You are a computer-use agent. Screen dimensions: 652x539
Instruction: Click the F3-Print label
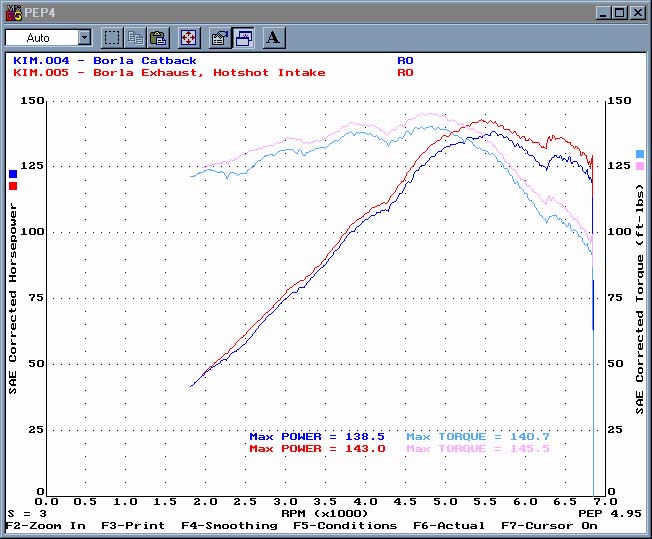[133, 526]
